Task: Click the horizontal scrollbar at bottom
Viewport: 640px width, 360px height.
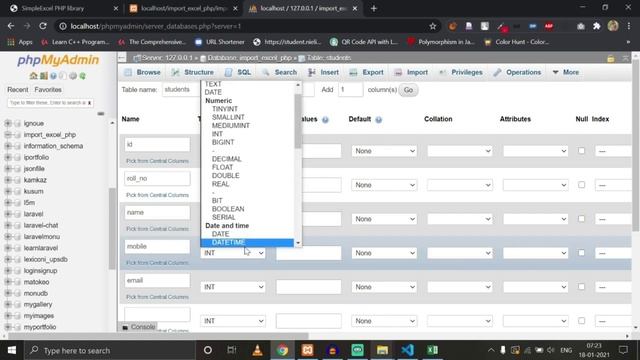Action: coord(158,336)
